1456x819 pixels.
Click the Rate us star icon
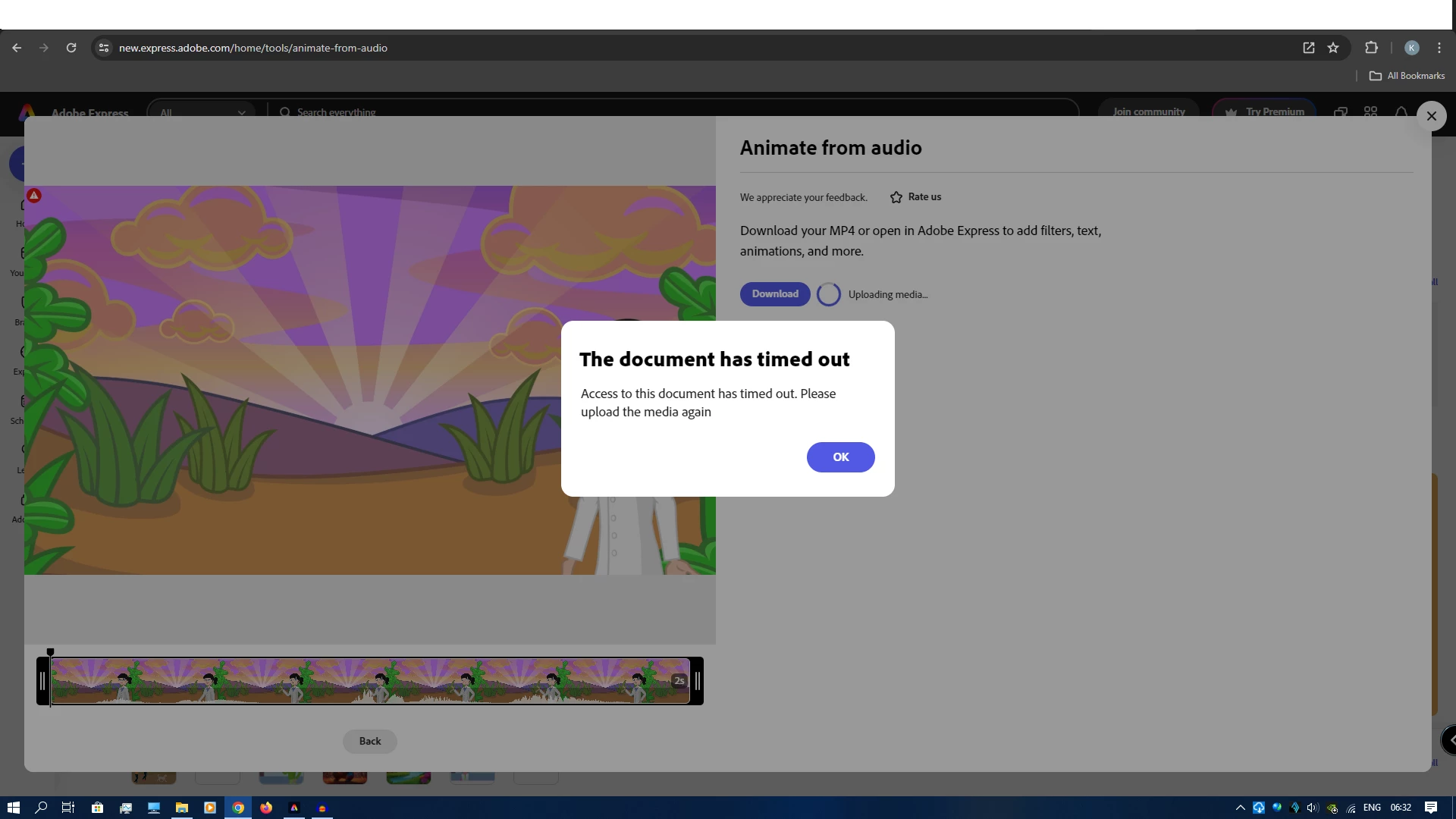click(896, 197)
